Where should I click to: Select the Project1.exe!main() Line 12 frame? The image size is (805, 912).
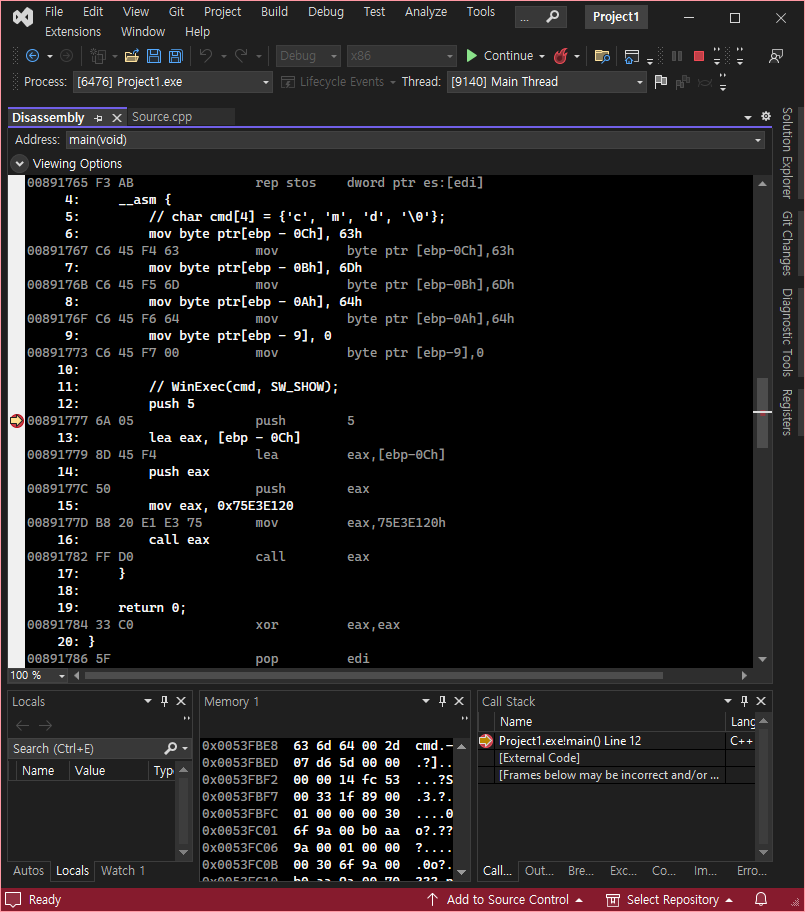pyautogui.click(x=569, y=741)
